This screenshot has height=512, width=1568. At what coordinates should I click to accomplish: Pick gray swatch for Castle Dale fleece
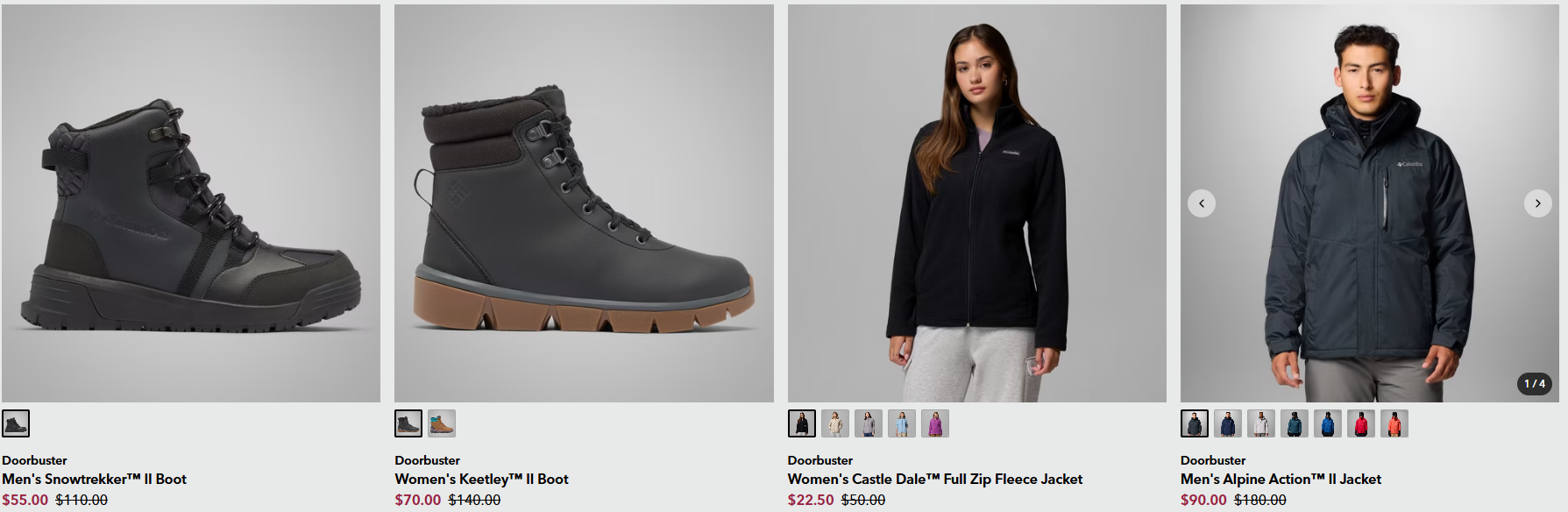(x=869, y=423)
